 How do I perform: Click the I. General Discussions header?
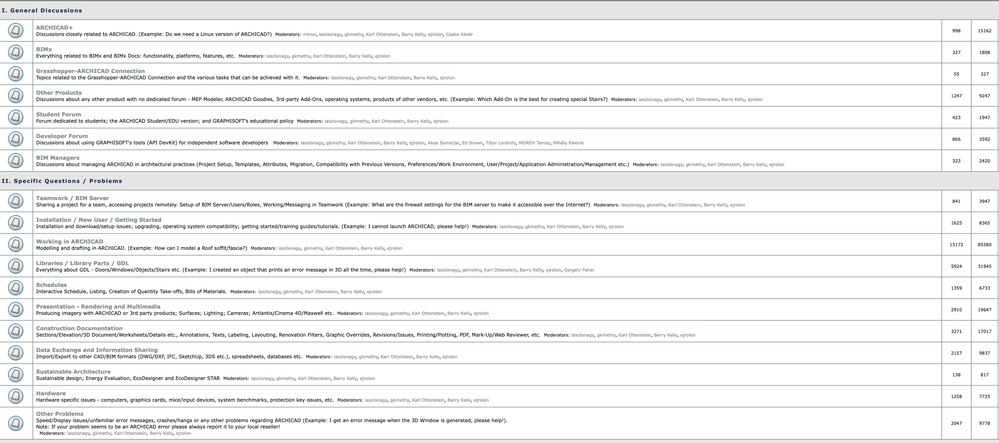pos(41,11)
